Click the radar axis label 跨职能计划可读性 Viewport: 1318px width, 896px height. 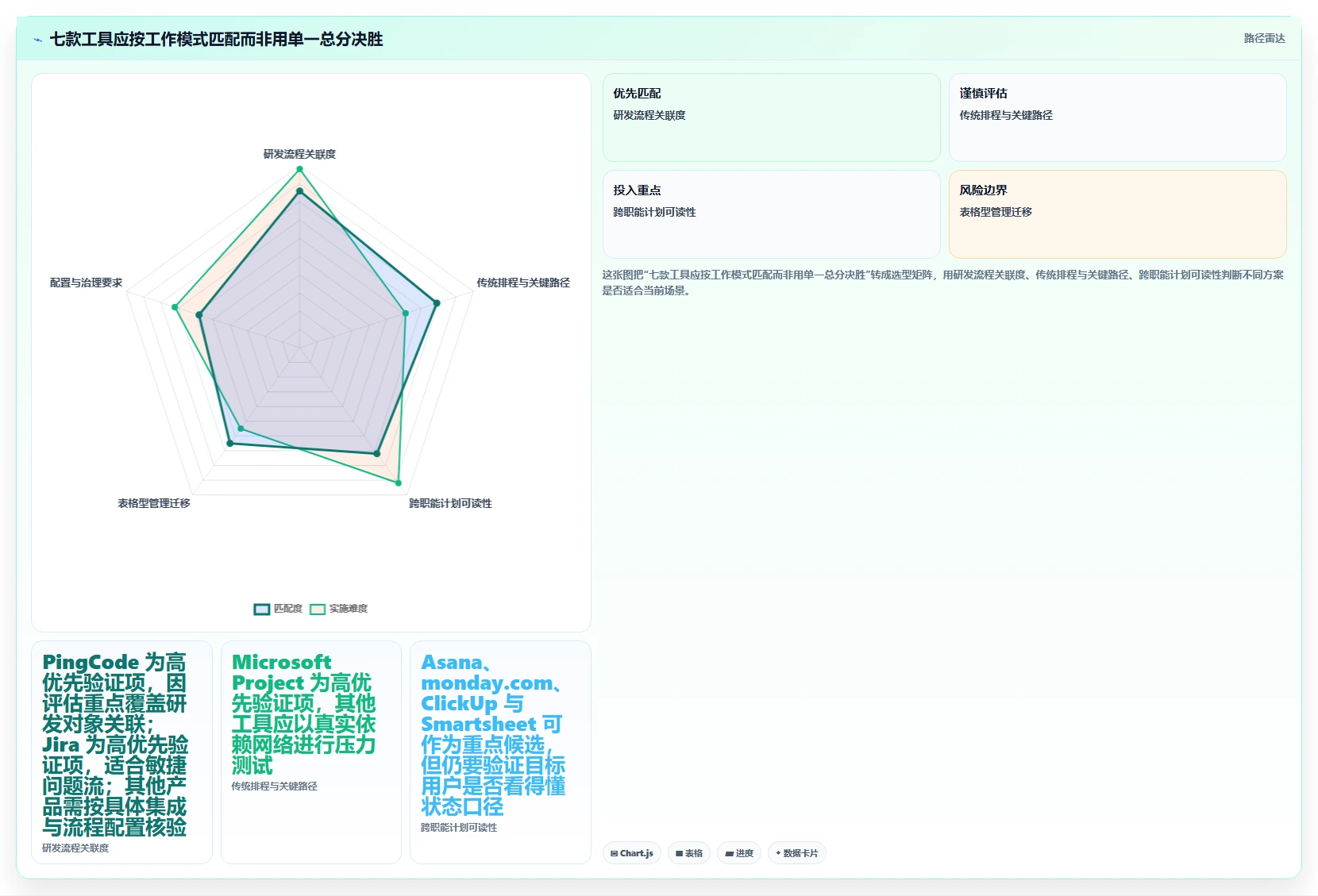coord(450,503)
